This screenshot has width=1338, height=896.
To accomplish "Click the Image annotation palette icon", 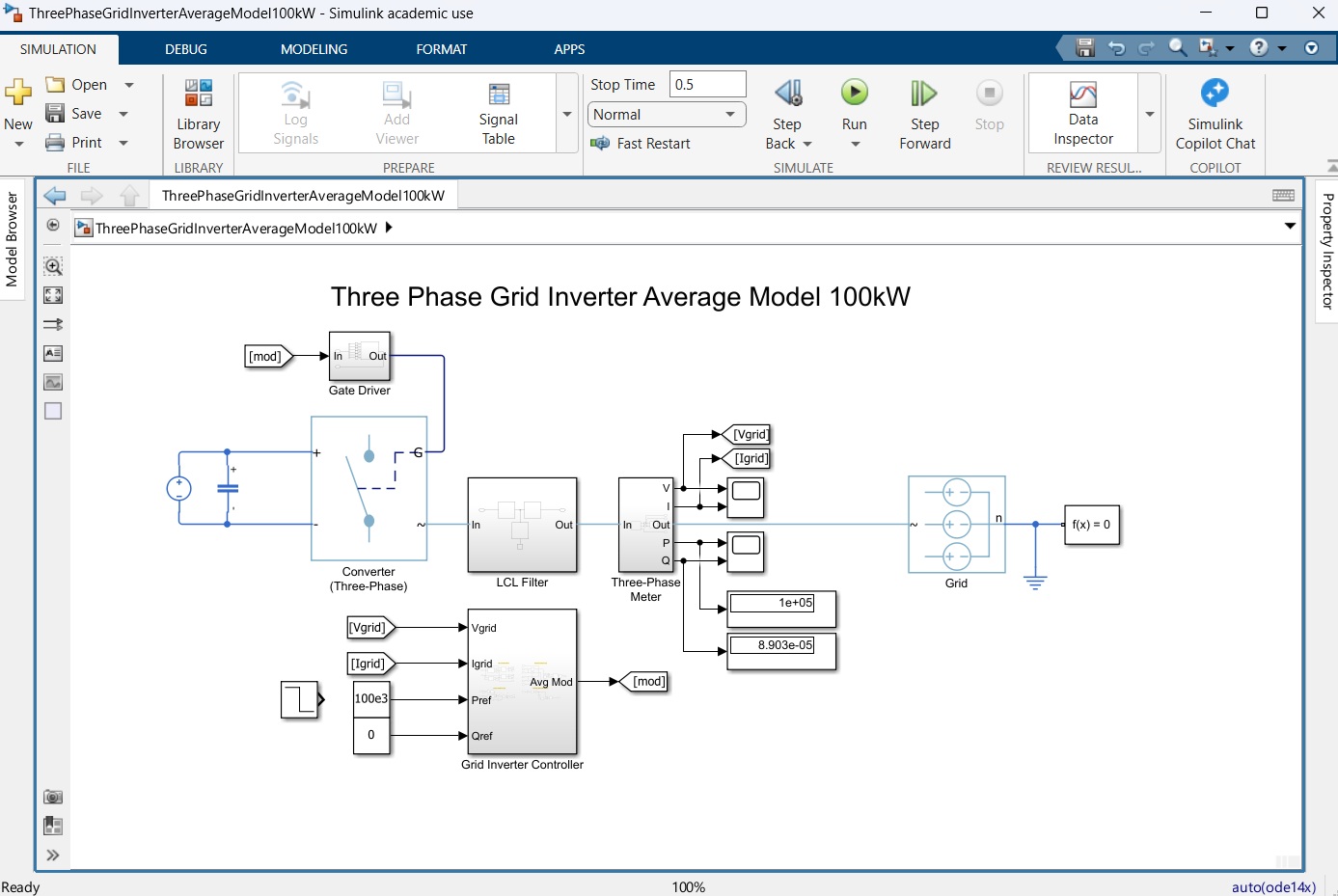I will (x=53, y=382).
